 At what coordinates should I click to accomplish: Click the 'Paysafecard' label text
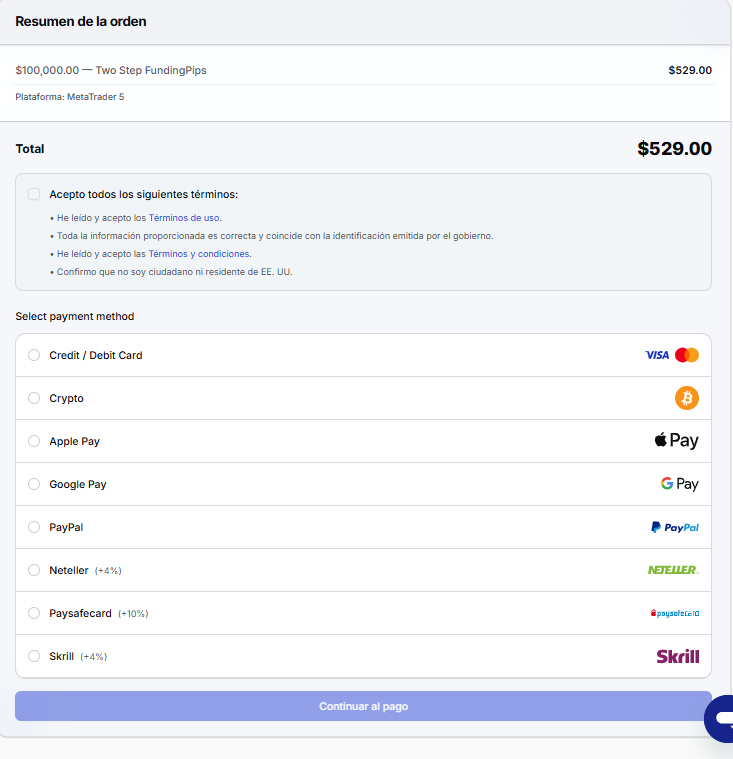point(80,613)
